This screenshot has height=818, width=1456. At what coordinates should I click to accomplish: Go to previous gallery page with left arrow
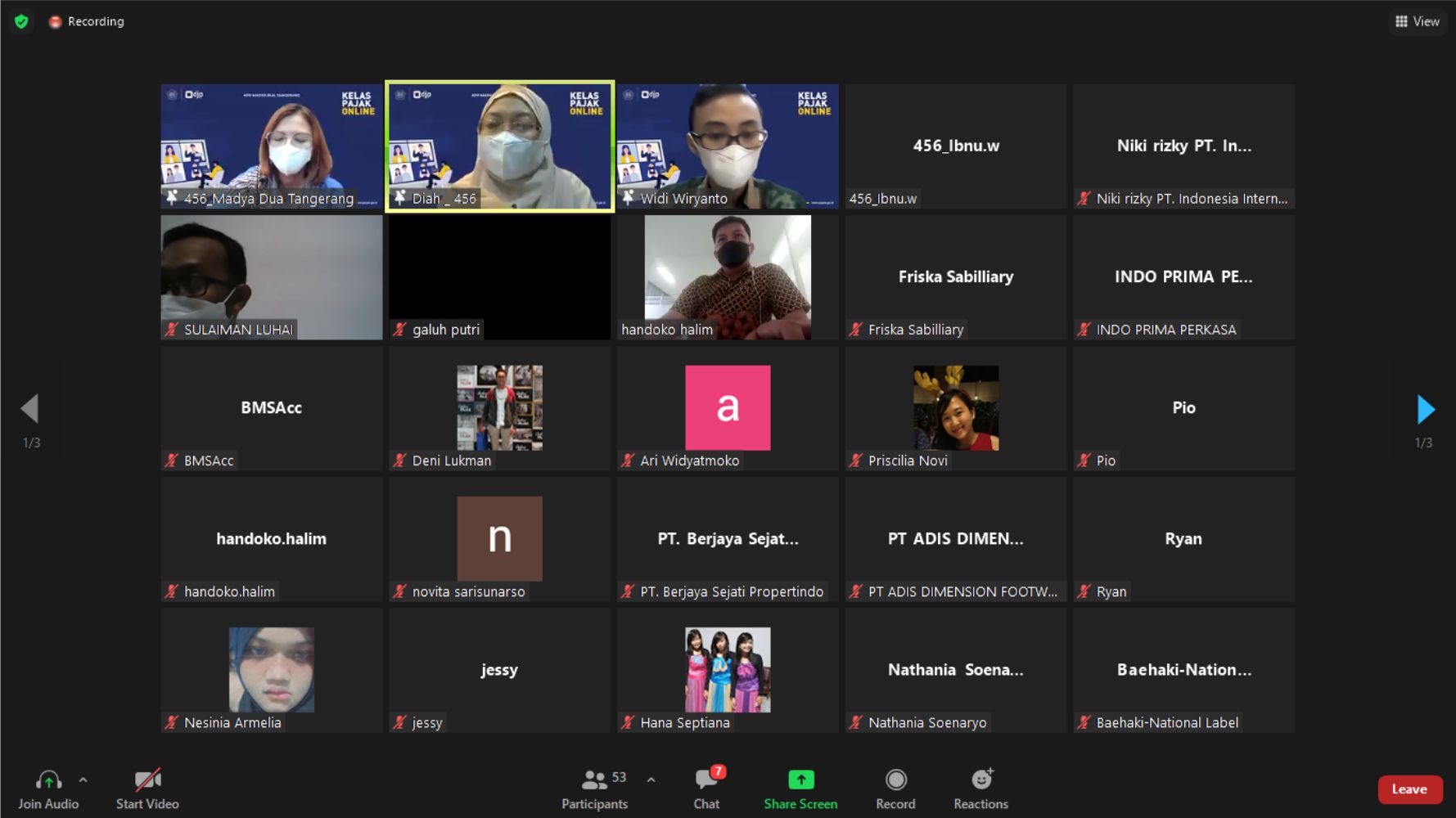point(30,409)
